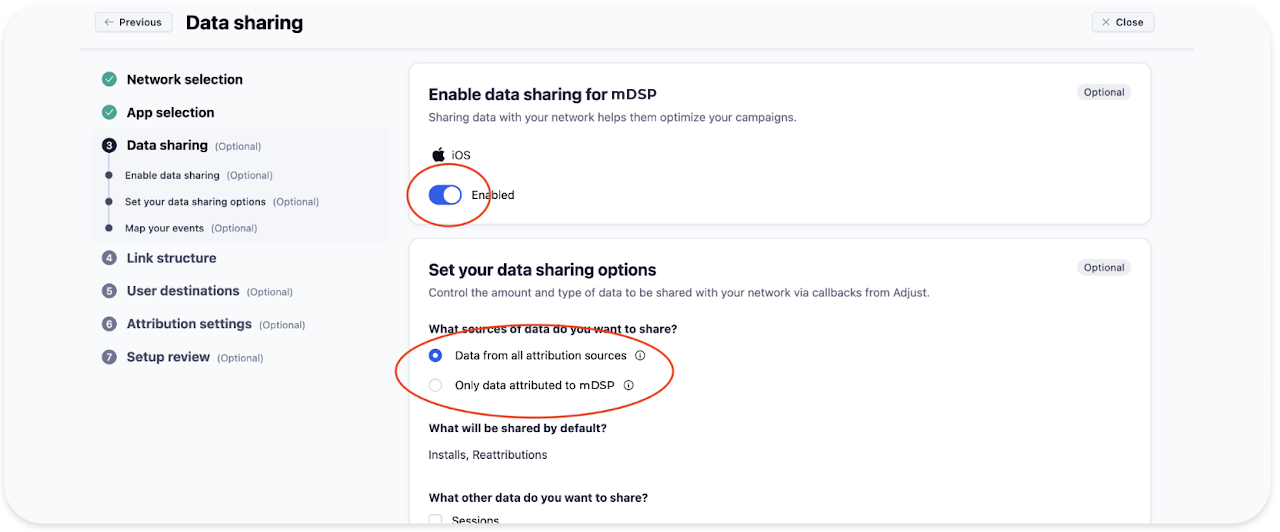The image size is (1280, 532).
Task: Click the step 7 Setup review number icon
Action: tap(109, 357)
